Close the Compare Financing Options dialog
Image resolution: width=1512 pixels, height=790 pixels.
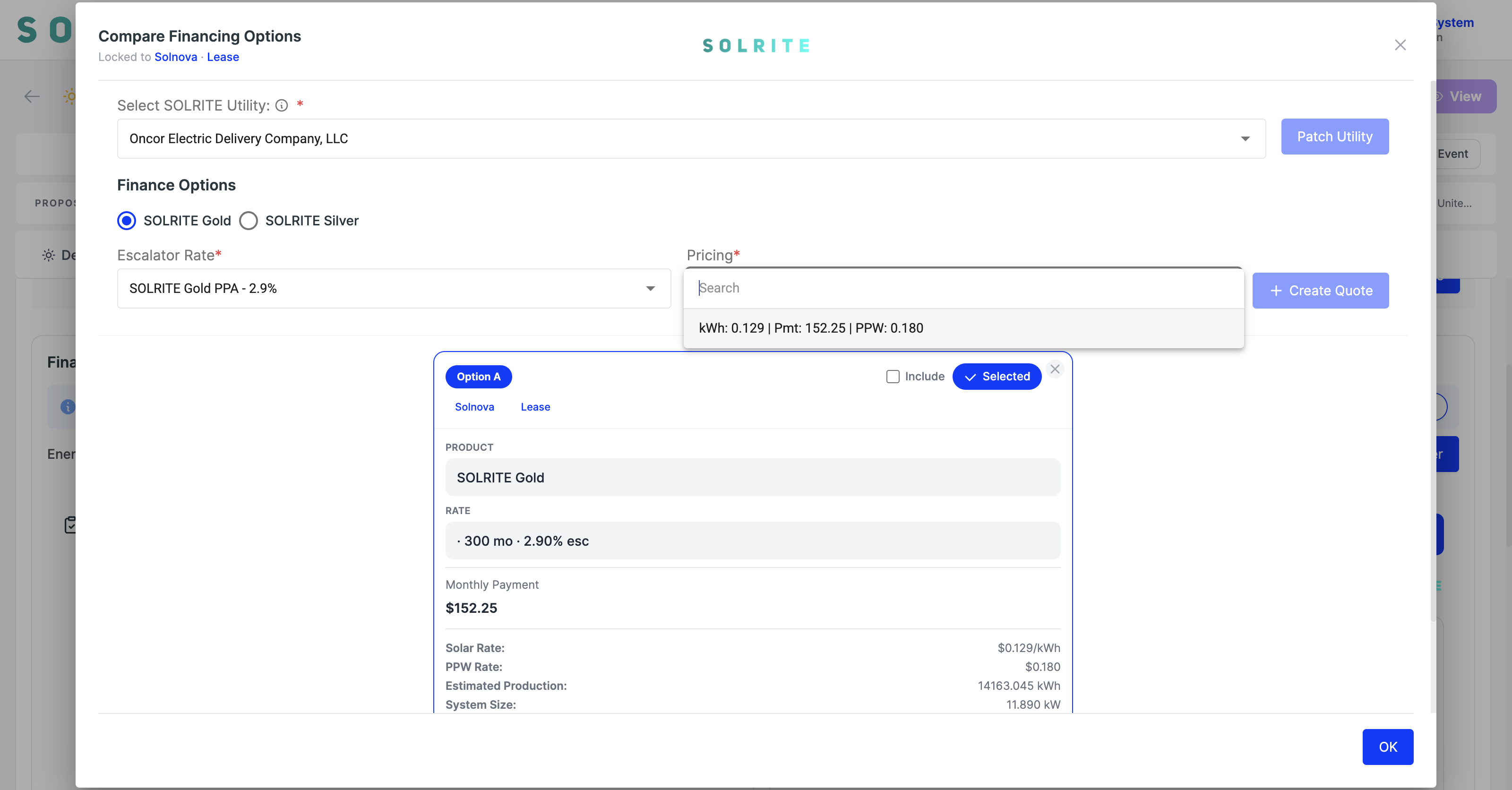(x=1400, y=45)
